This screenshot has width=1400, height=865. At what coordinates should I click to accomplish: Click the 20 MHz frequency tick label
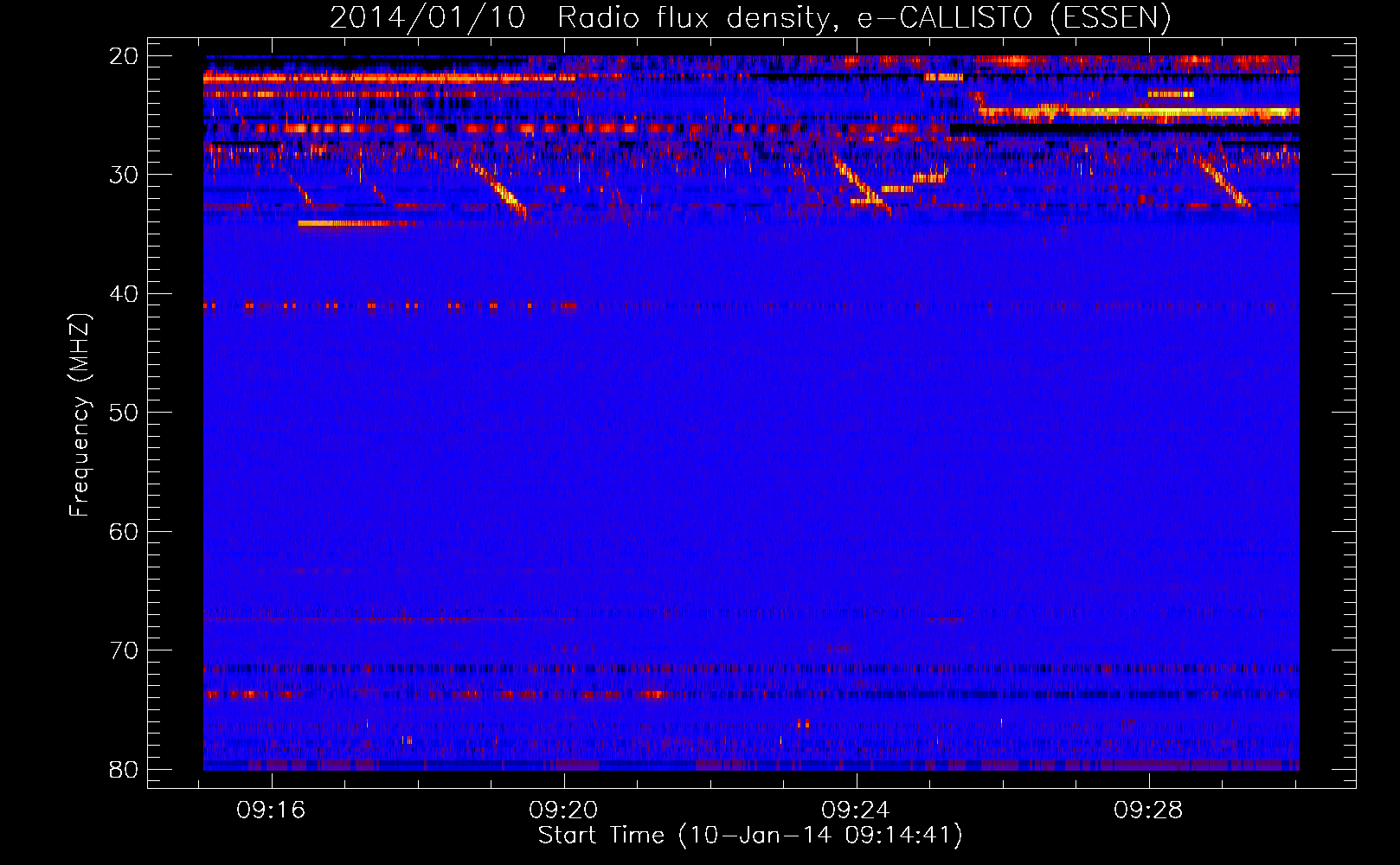pos(124,56)
